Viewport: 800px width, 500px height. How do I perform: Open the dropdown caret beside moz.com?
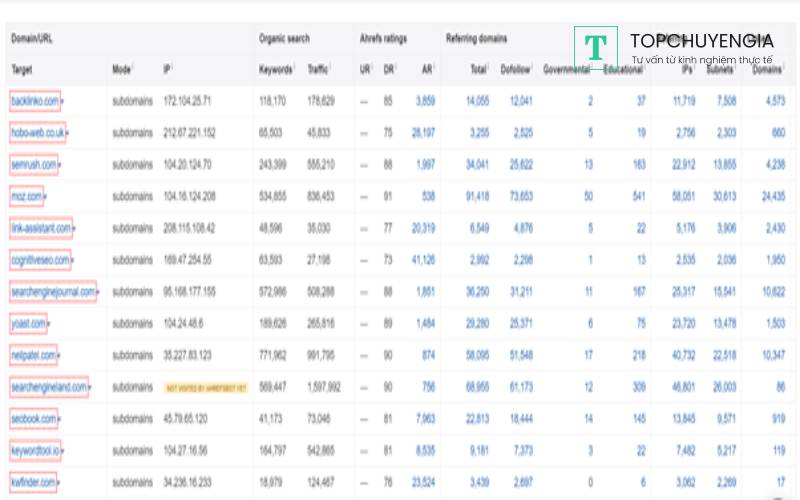(x=46, y=197)
